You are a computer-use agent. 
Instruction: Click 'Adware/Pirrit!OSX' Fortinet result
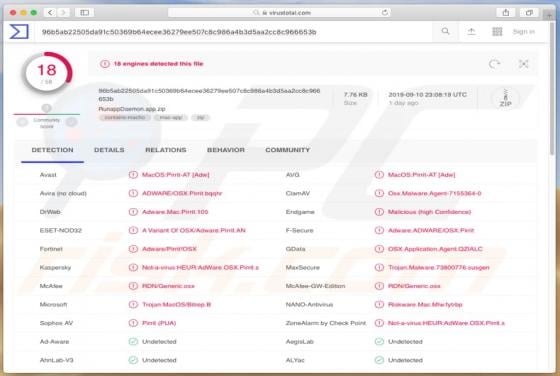169,249
